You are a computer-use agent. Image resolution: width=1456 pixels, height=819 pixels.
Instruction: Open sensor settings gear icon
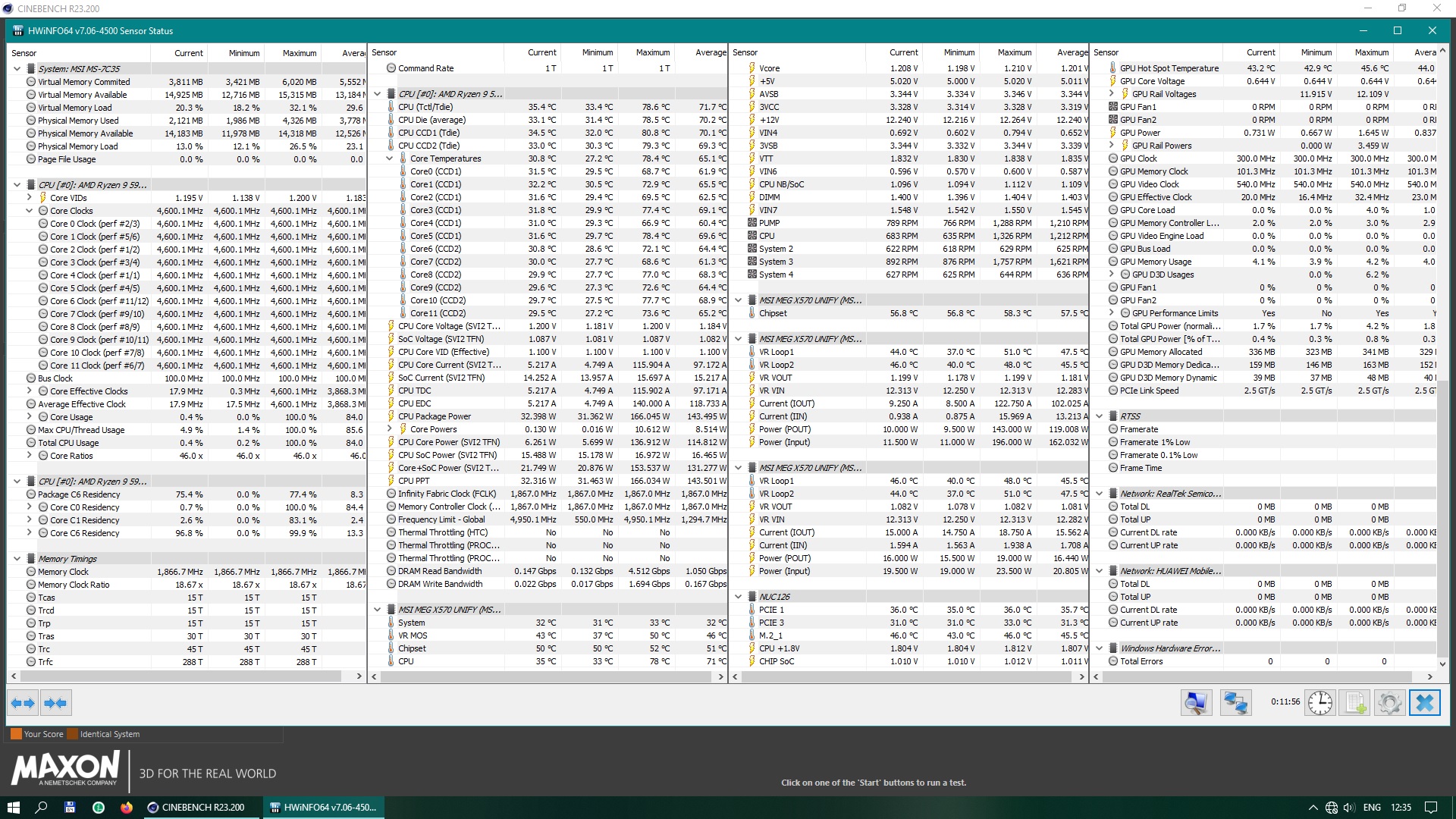1389,703
